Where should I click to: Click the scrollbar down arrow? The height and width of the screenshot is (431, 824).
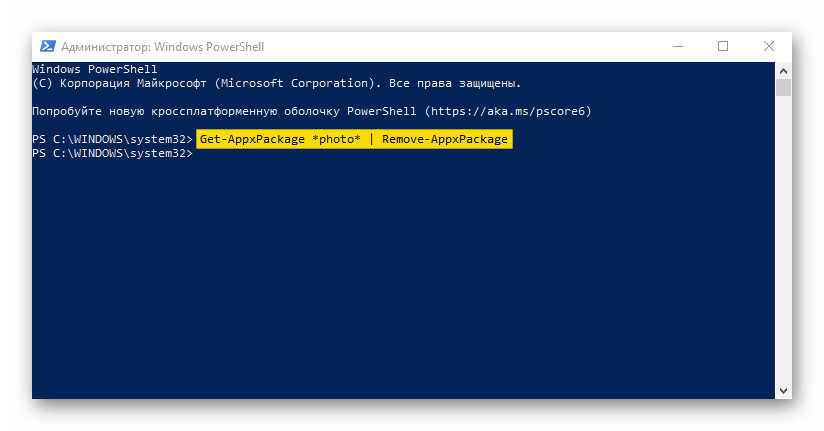783,391
